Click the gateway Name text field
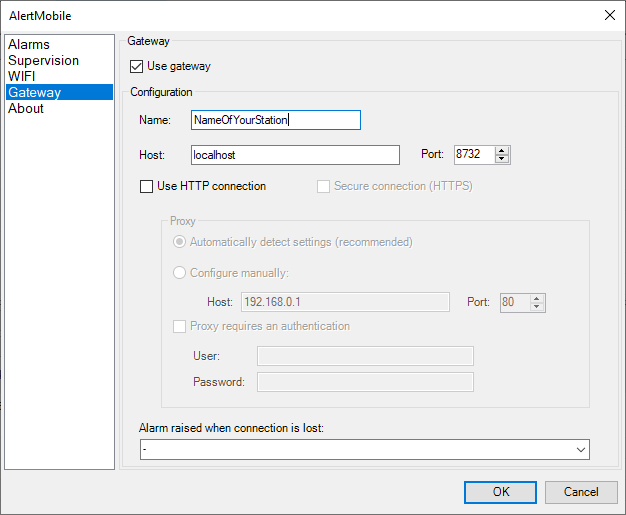Screen dimensions: 626x515 click(275, 120)
